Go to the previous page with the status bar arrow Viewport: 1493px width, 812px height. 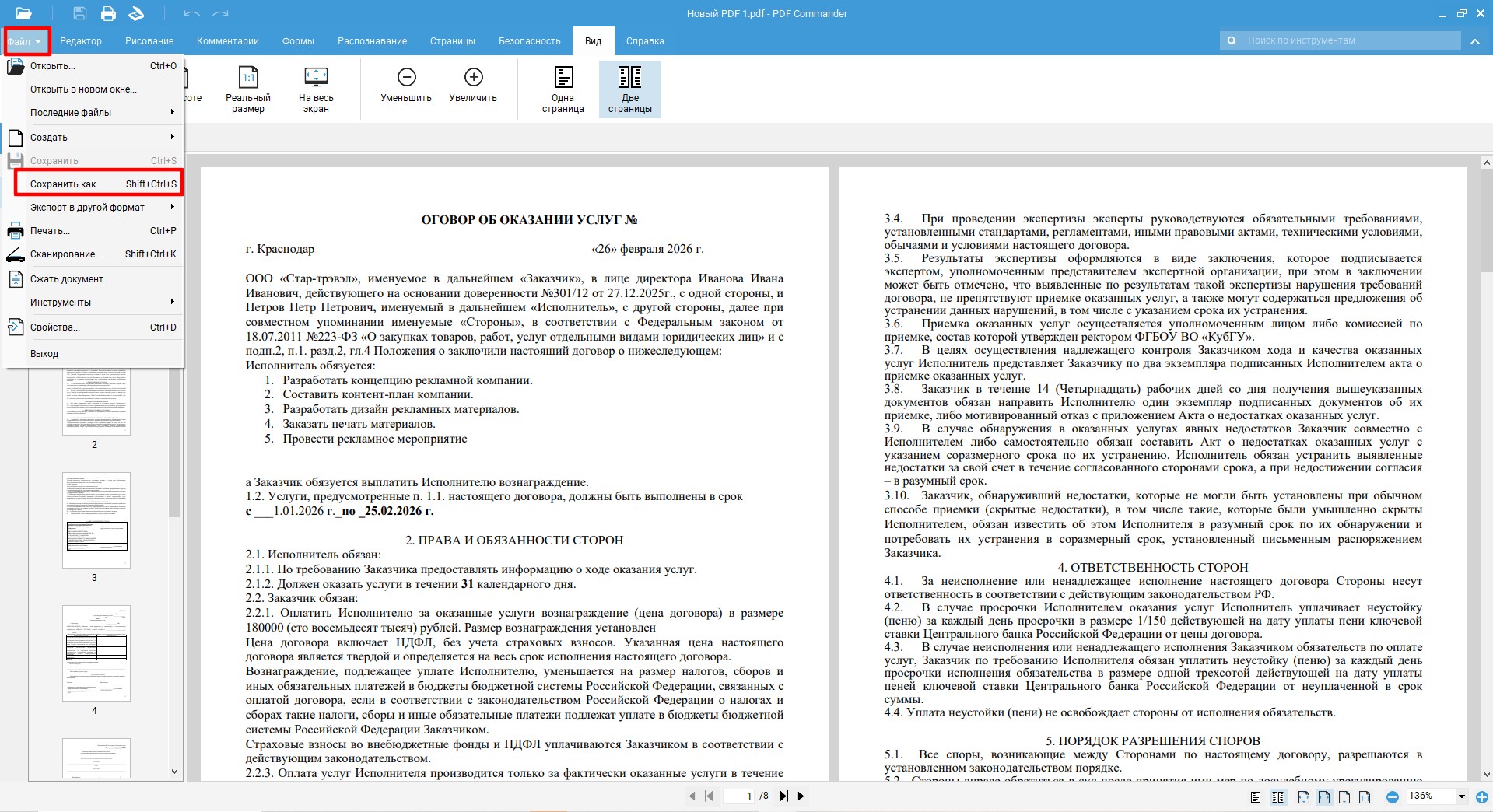[692, 796]
